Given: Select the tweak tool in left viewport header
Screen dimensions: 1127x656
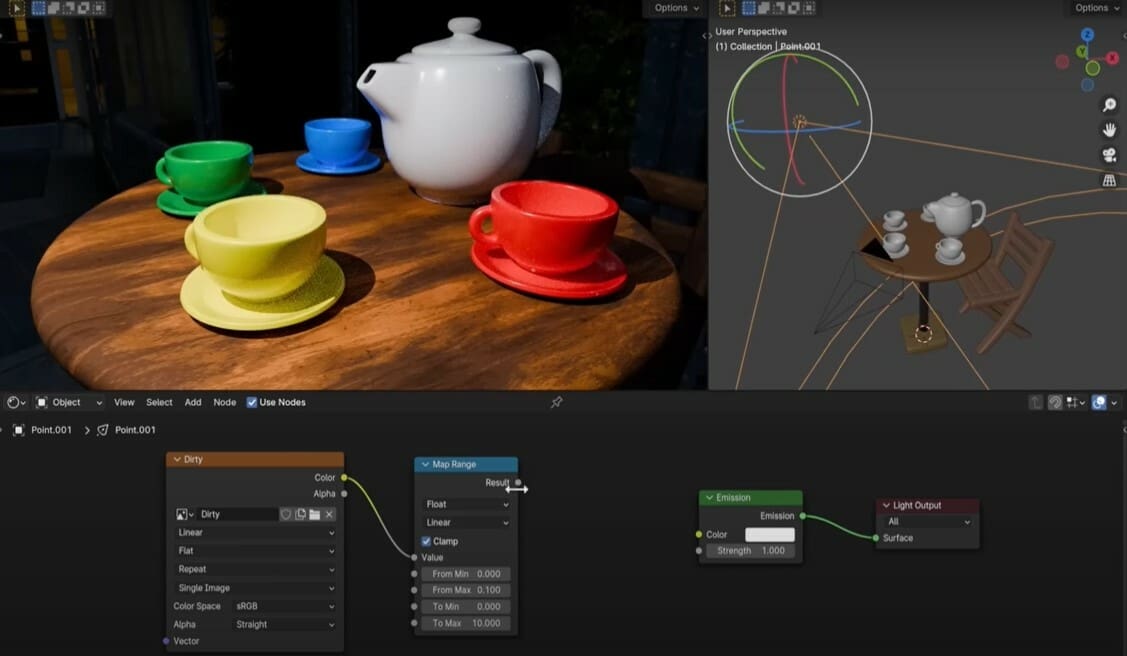Looking at the screenshot, I should point(17,8).
